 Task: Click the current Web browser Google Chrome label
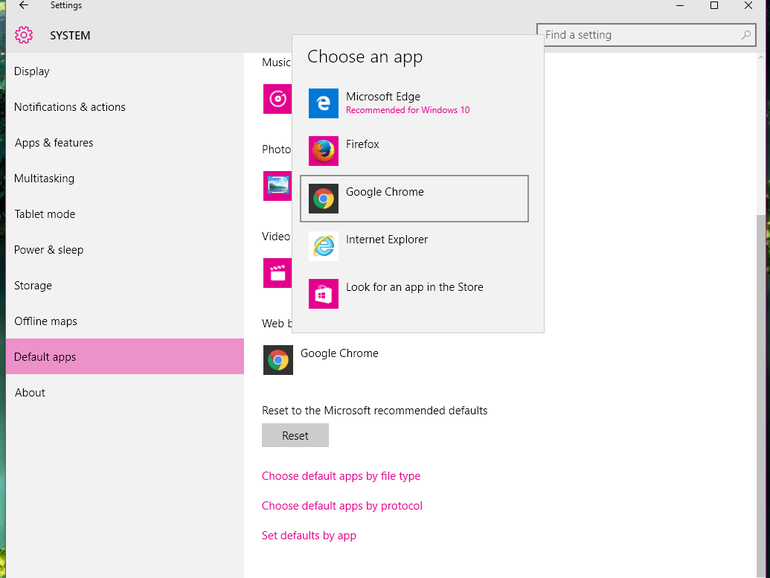[339, 353]
